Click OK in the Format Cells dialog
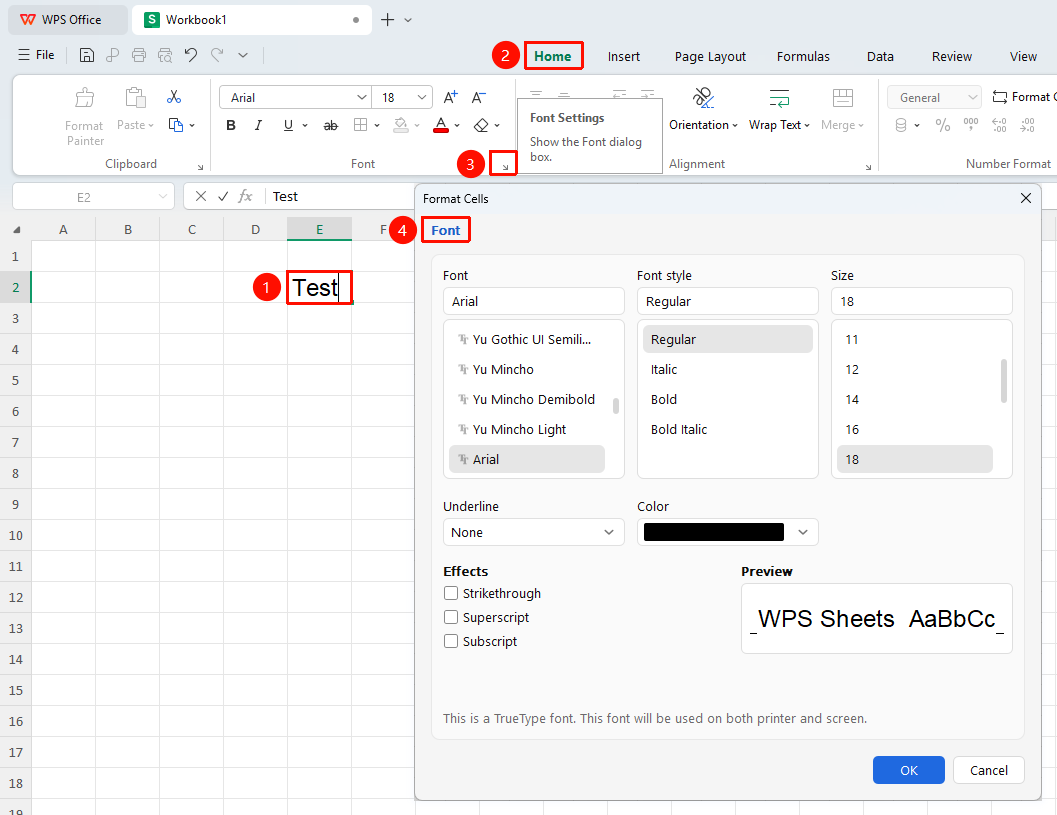This screenshot has height=815, width=1057. pyautogui.click(x=908, y=770)
